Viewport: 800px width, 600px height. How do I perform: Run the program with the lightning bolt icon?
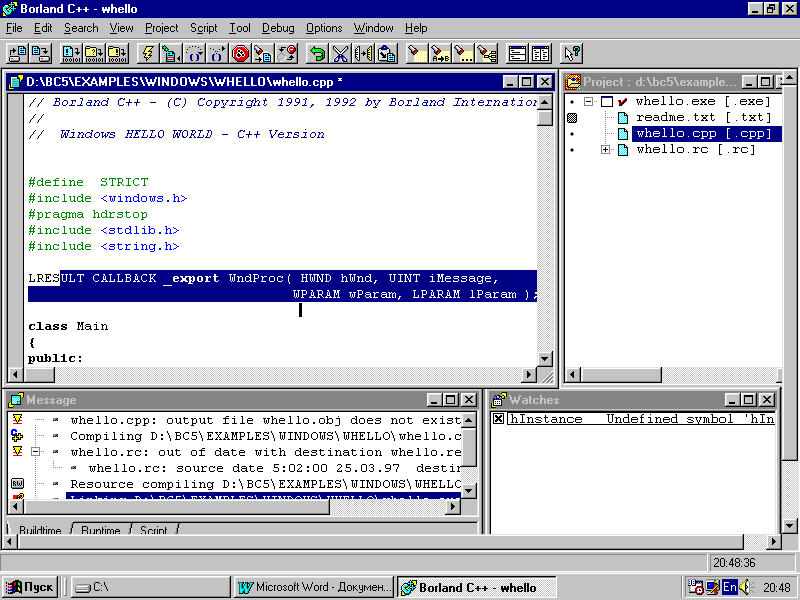click(x=148, y=53)
